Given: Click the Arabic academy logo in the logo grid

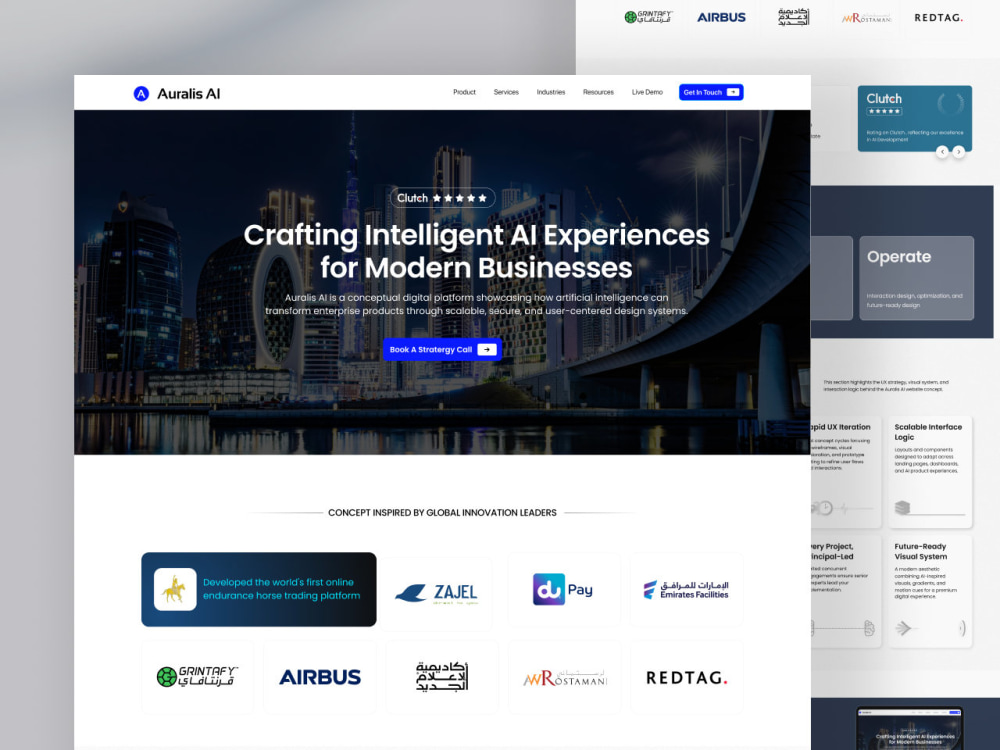Looking at the screenshot, I should coord(442,677).
